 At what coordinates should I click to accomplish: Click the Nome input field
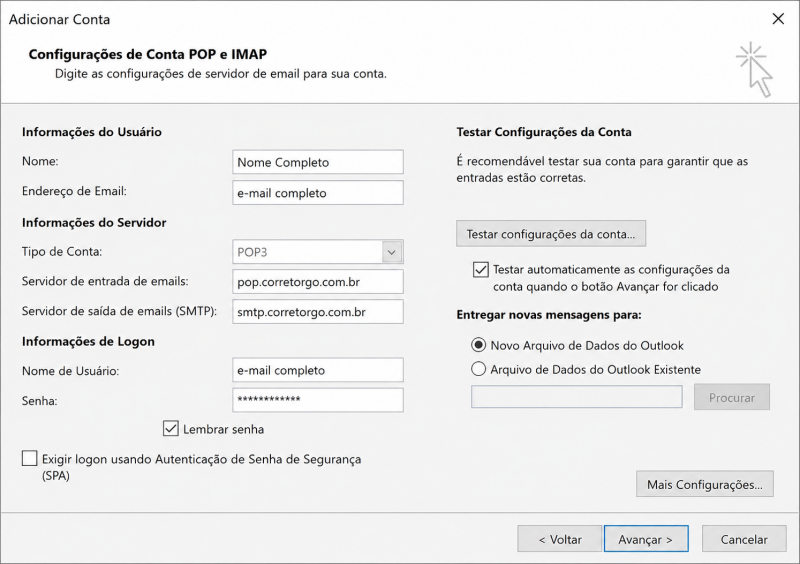point(317,162)
